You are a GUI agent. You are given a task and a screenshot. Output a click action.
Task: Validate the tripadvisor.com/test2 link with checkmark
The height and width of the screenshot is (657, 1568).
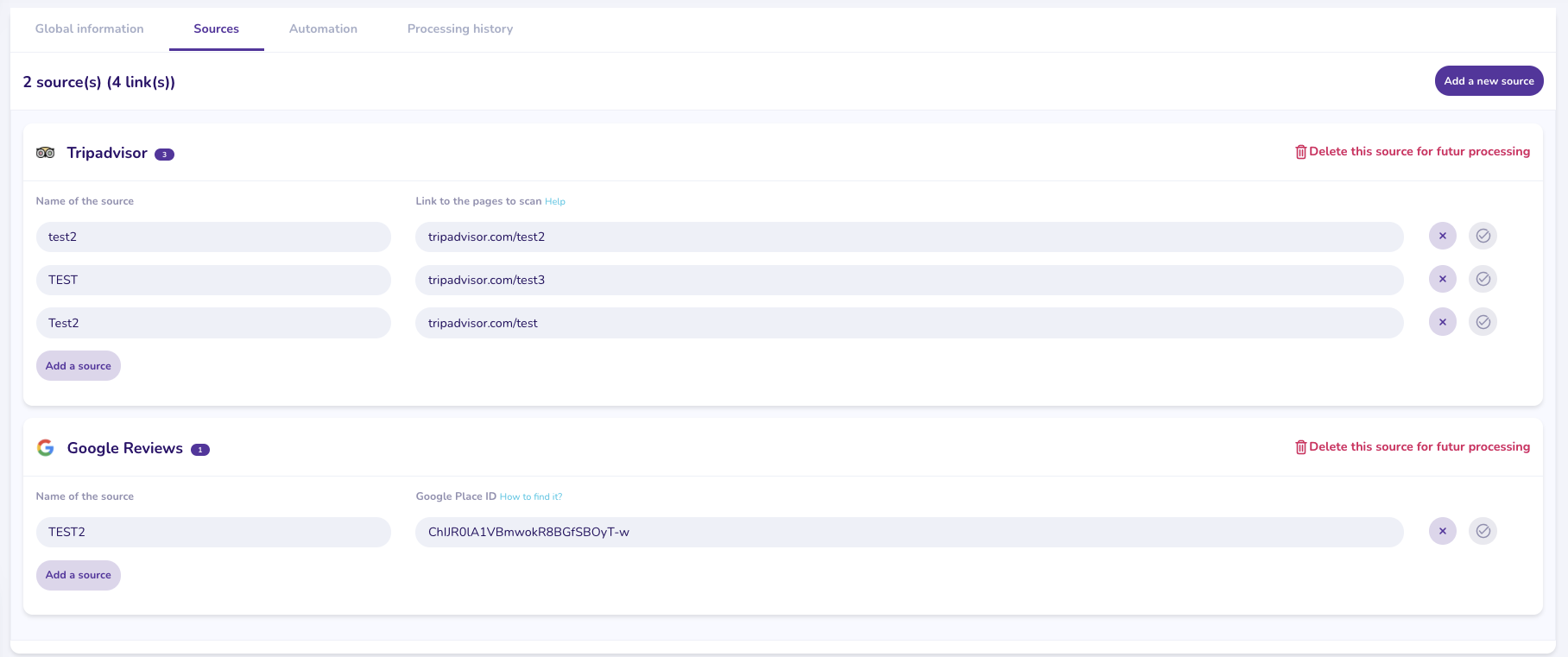tap(1483, 236)
